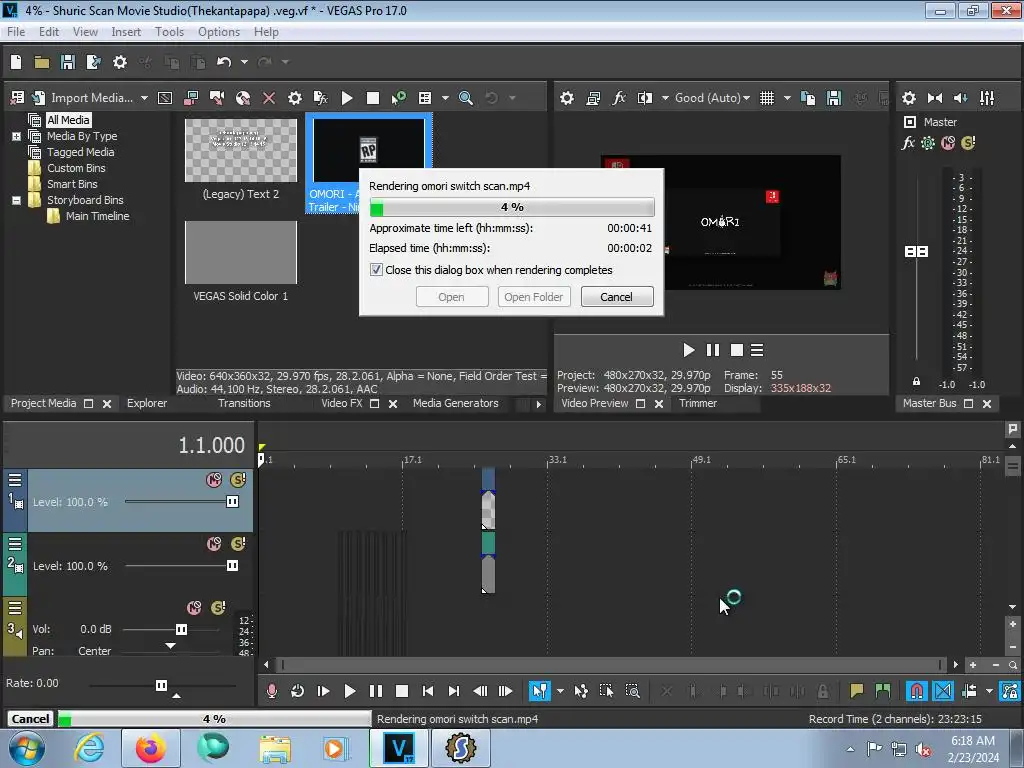Open Master Bus audio properties gear
This screenshot has width=1024, height=768.
(908, 98)
